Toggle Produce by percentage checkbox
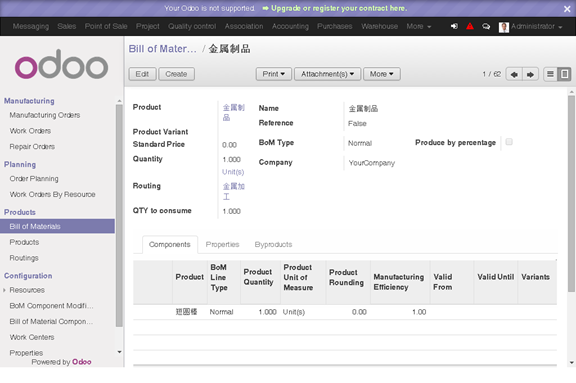576x383 pixels. [509, 142]
